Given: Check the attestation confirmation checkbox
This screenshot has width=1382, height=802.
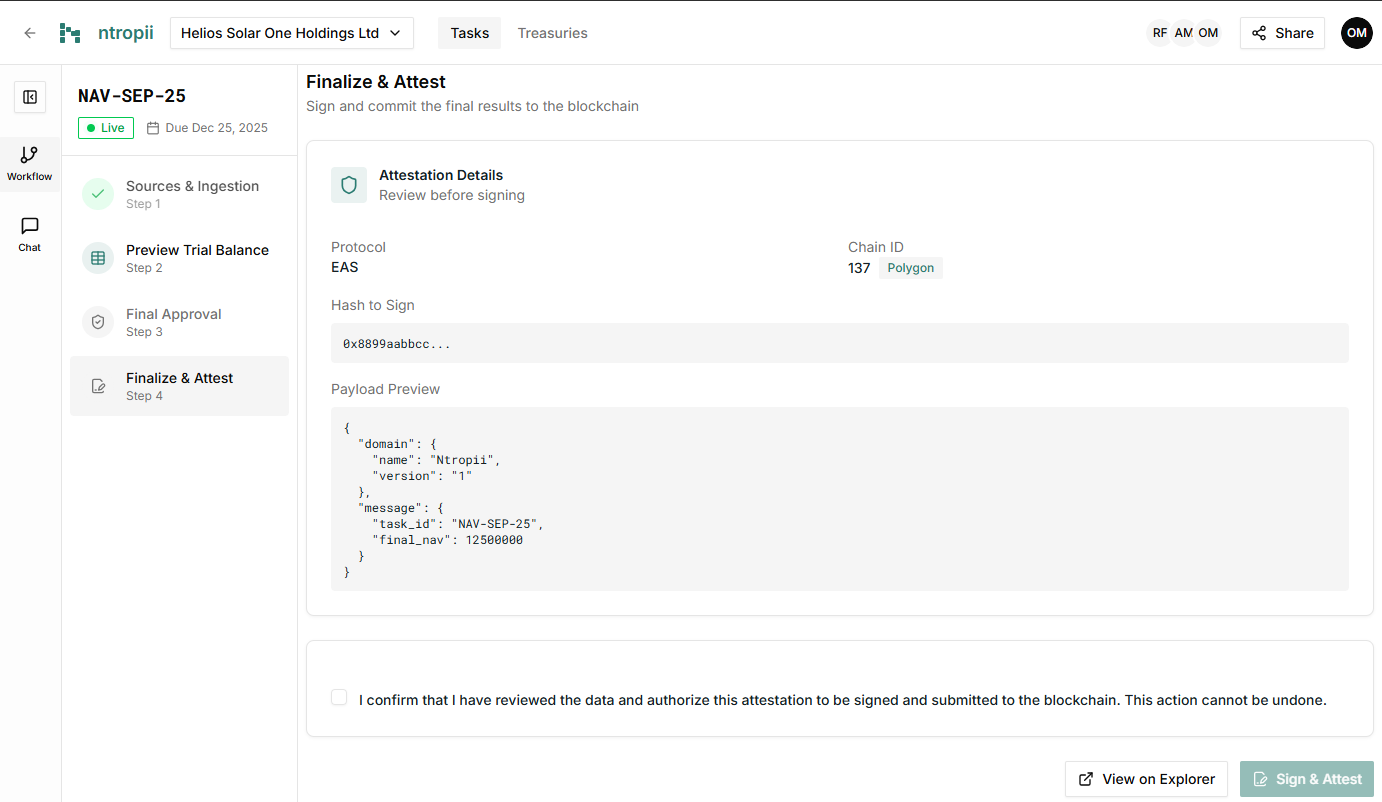Looking at the screenshot, I should [339, 697].
